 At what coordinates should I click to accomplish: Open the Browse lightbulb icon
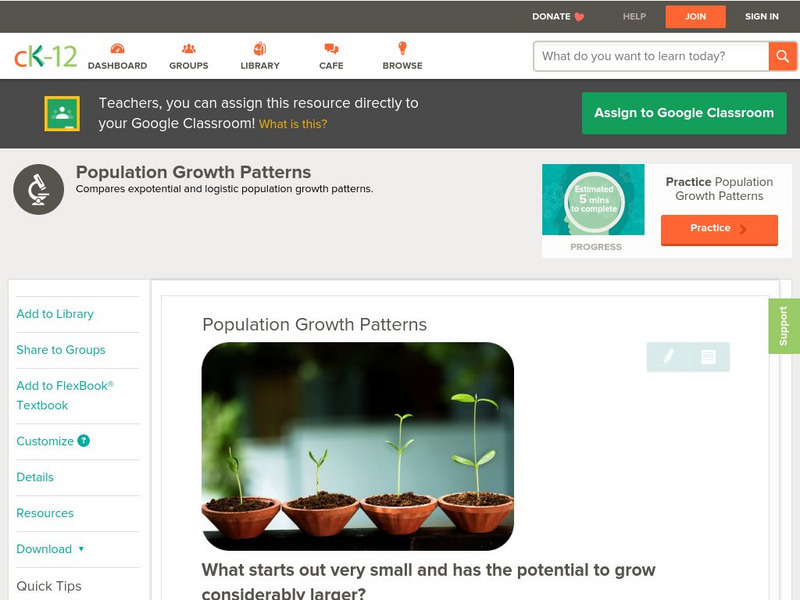point(402,48)
